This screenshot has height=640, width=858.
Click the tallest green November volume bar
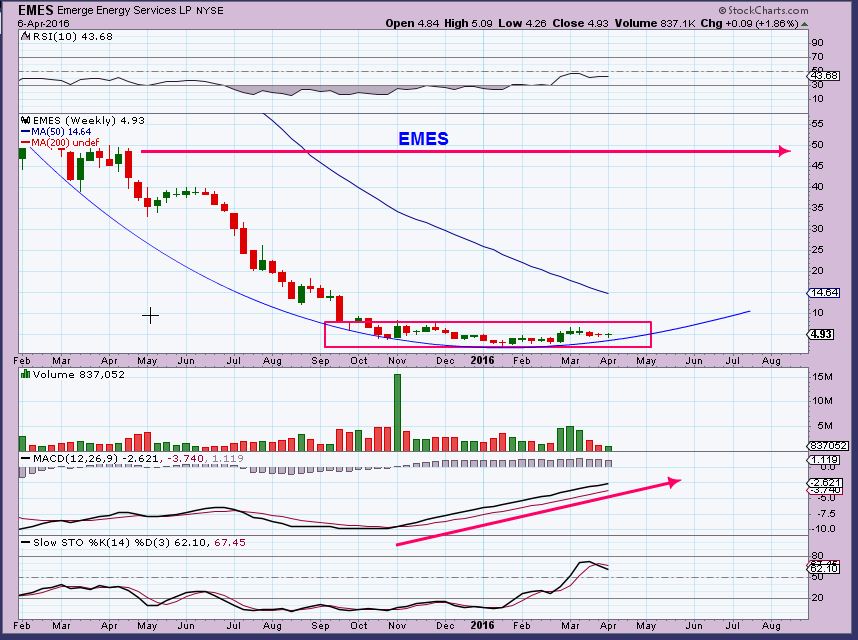point(397,412)
